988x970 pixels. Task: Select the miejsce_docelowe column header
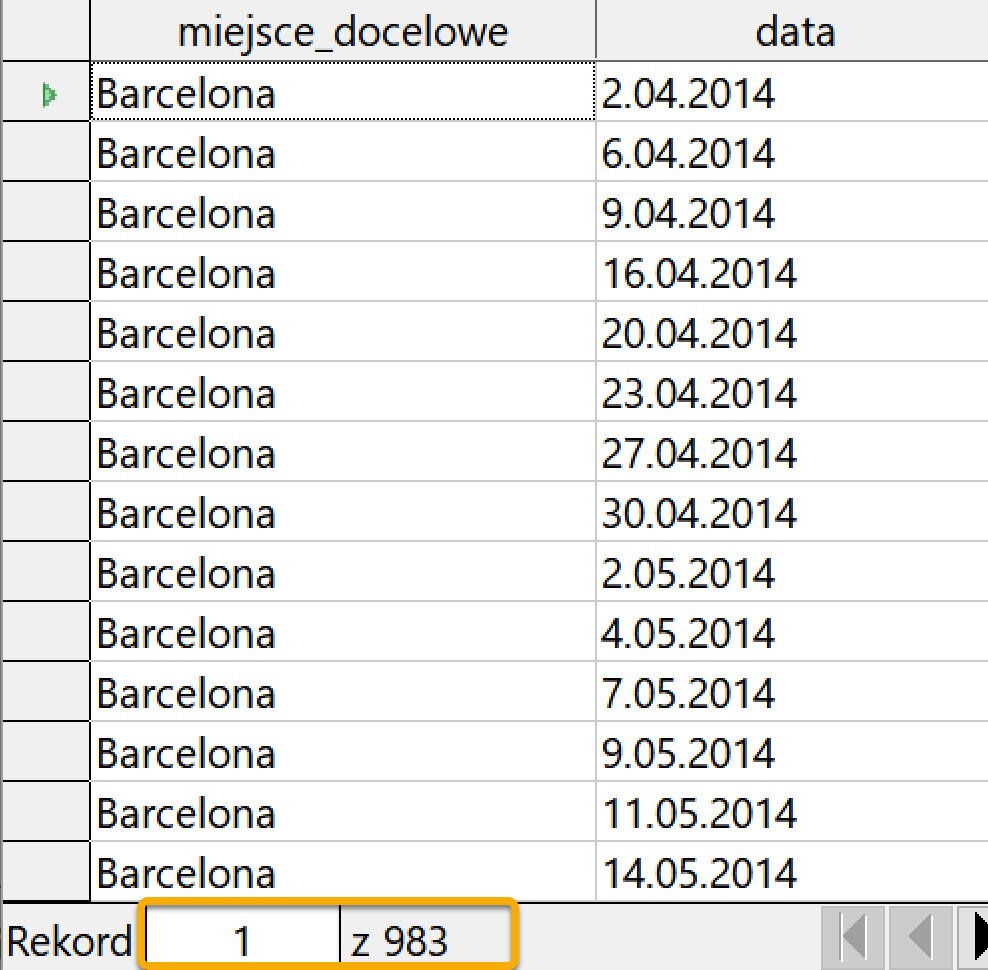tap(342, 33)
